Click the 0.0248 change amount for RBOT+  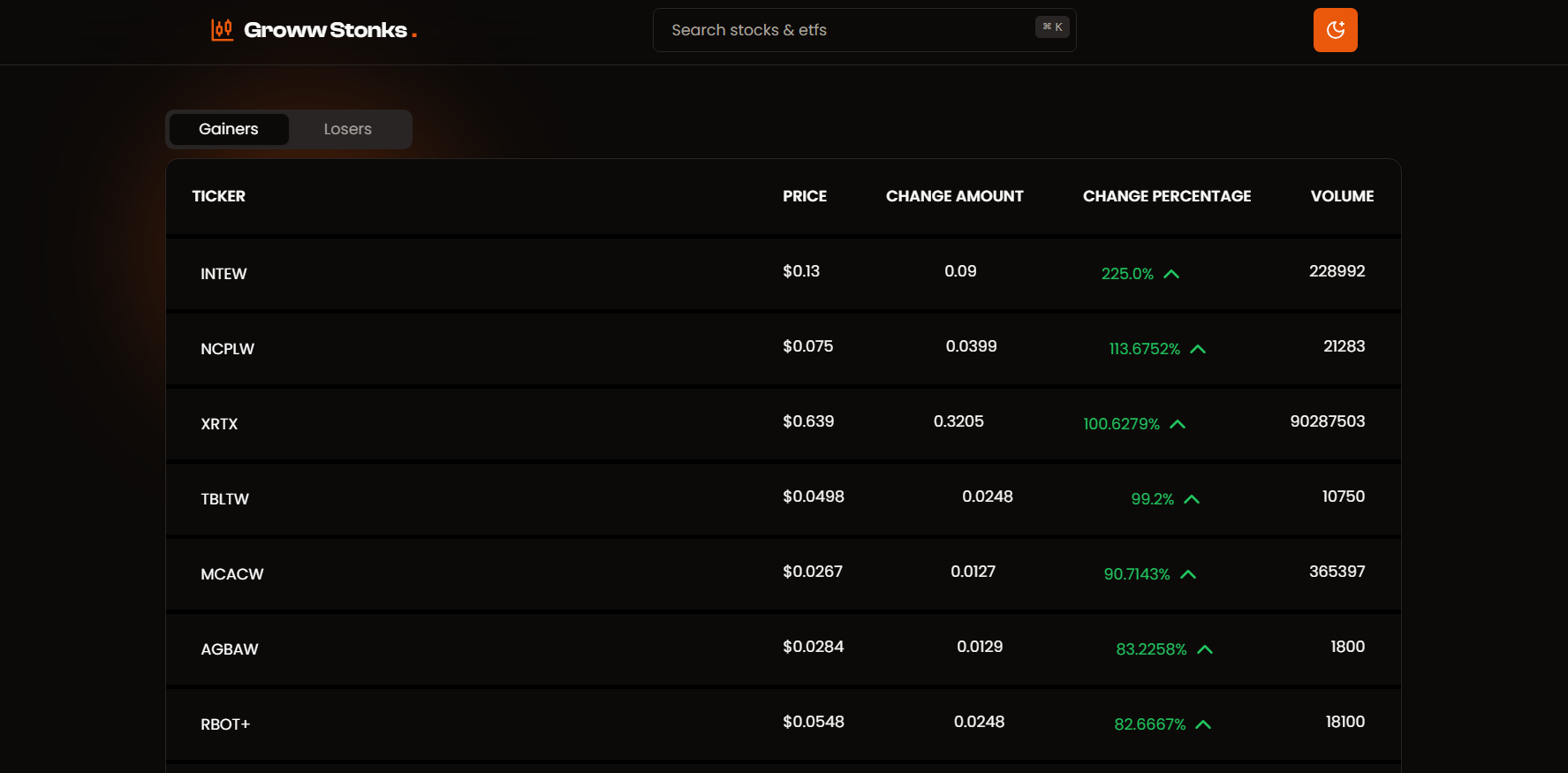(x=979, y=722)
